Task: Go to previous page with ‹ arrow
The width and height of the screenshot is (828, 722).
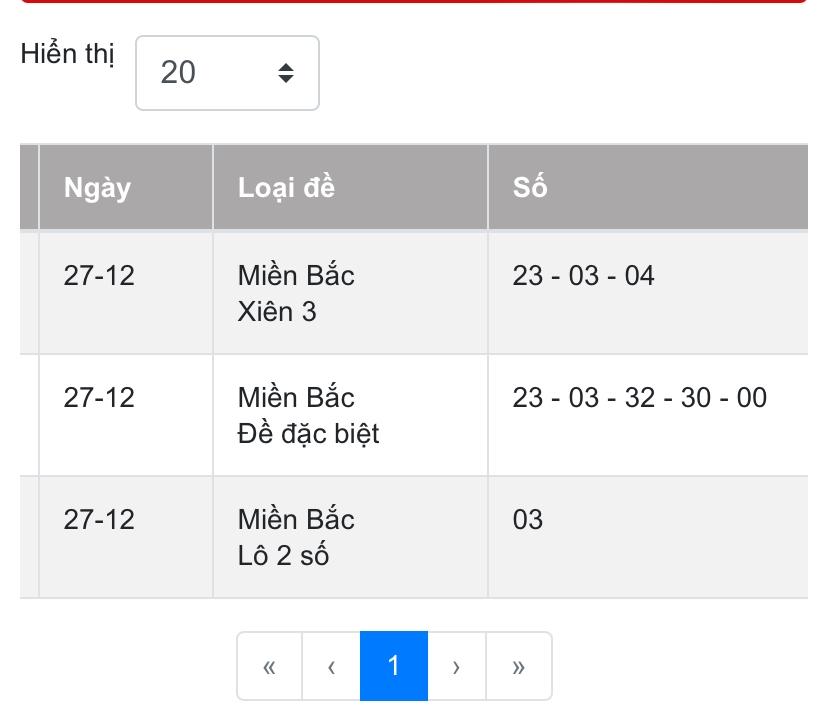Action: [x=331, y=667]
